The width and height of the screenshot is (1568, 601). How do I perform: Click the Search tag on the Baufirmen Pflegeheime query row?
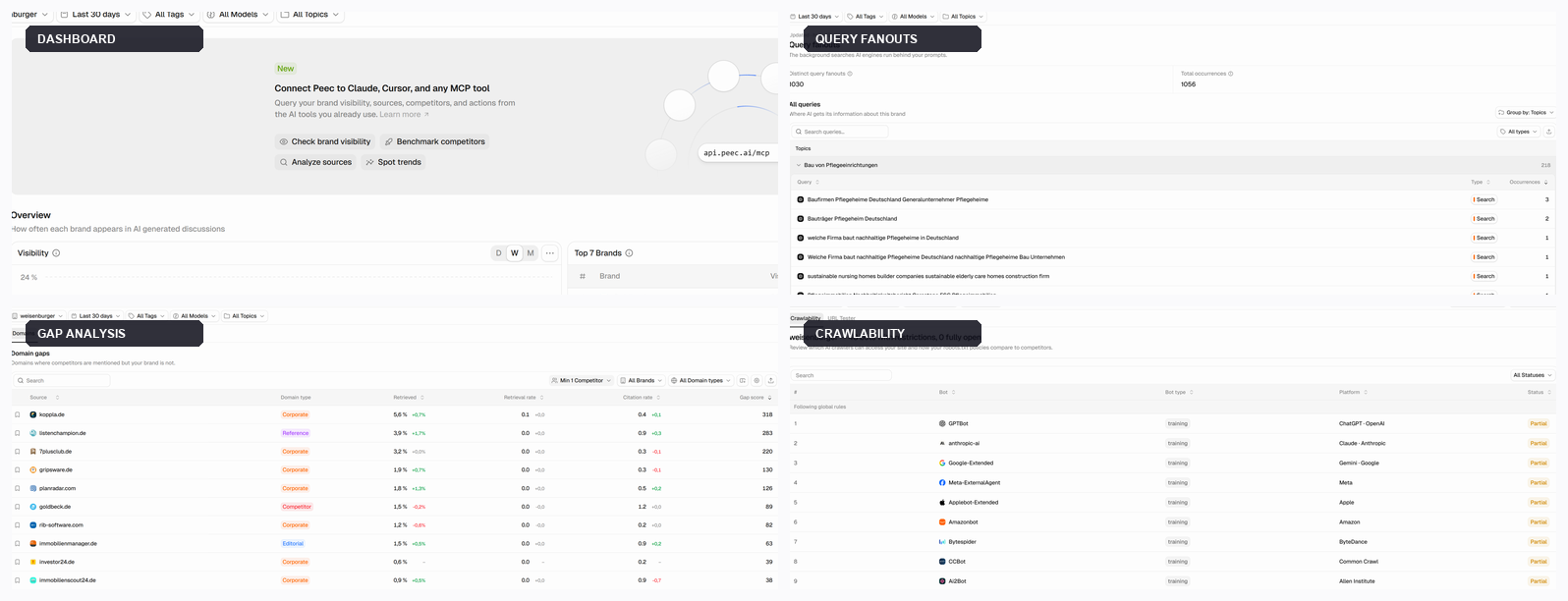tap(1484, 199)
